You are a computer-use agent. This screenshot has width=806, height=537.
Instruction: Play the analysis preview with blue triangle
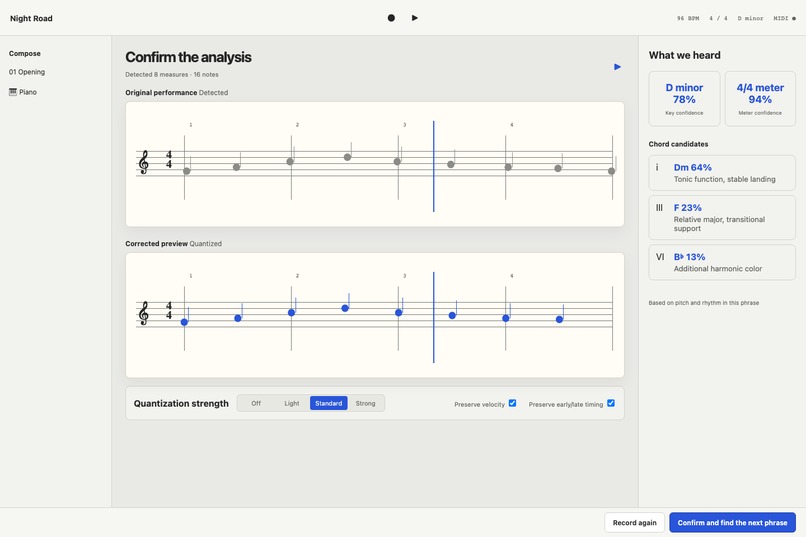[617, 67]
